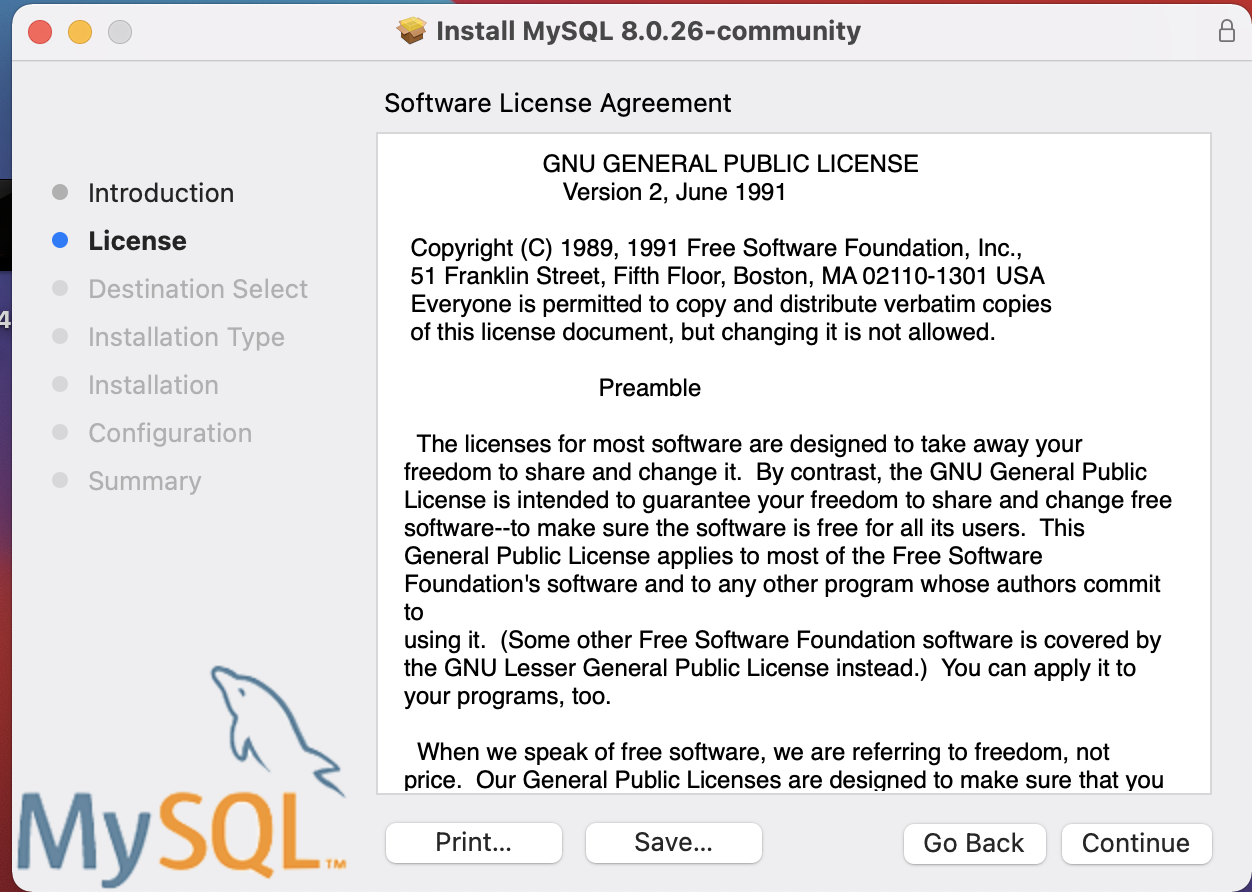Click the '51 Franklin Street' address line

pos(728,276)
